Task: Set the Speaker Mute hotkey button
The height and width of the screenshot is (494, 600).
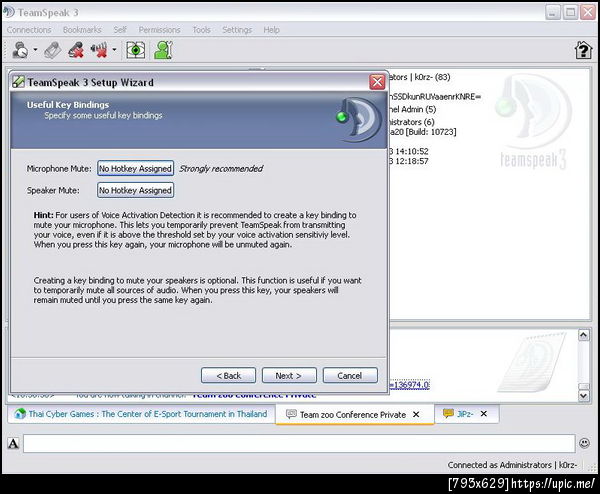Action: coord(135,190)
